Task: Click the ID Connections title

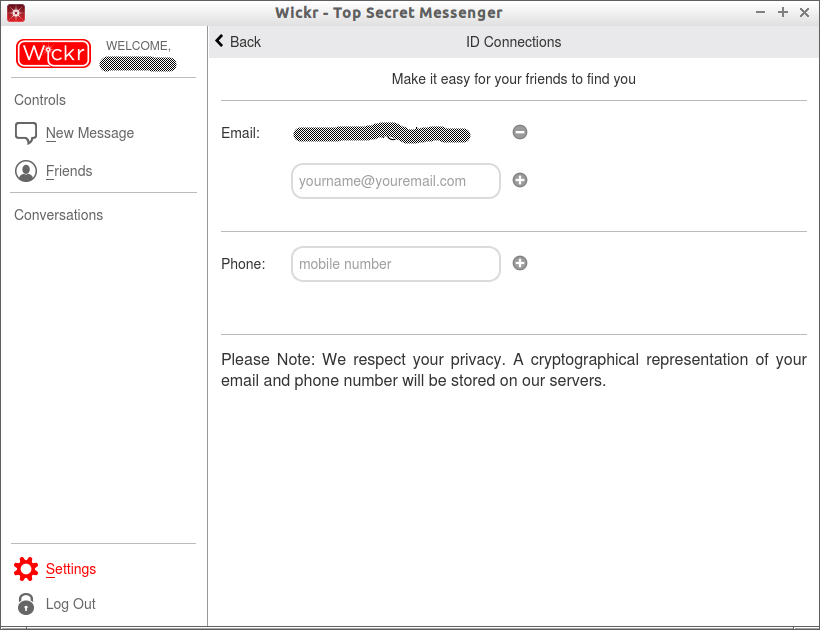Action: 514,42
